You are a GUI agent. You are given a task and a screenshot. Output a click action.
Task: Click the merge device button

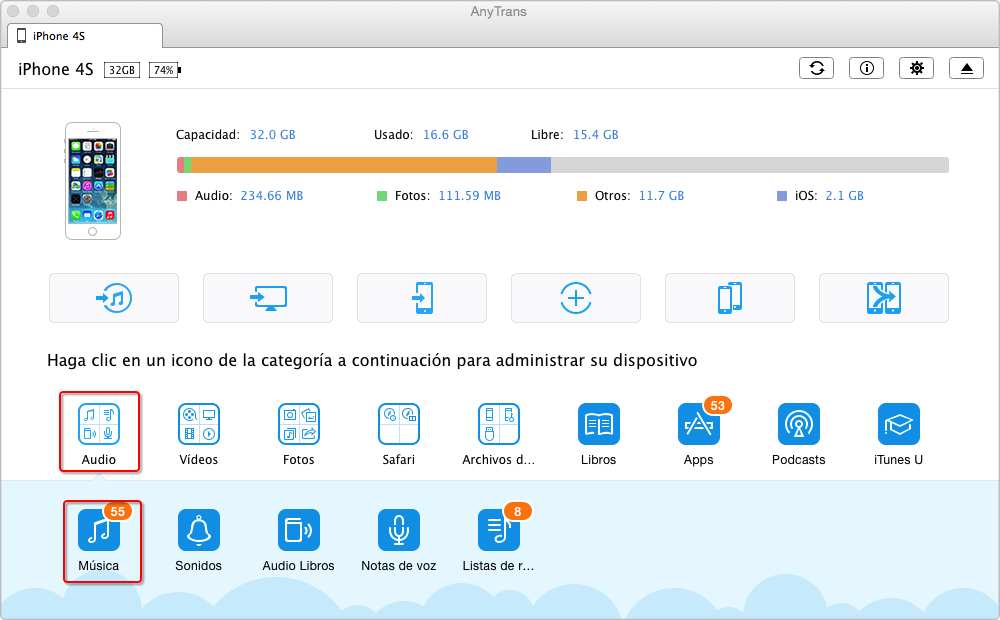pos(884,298)
